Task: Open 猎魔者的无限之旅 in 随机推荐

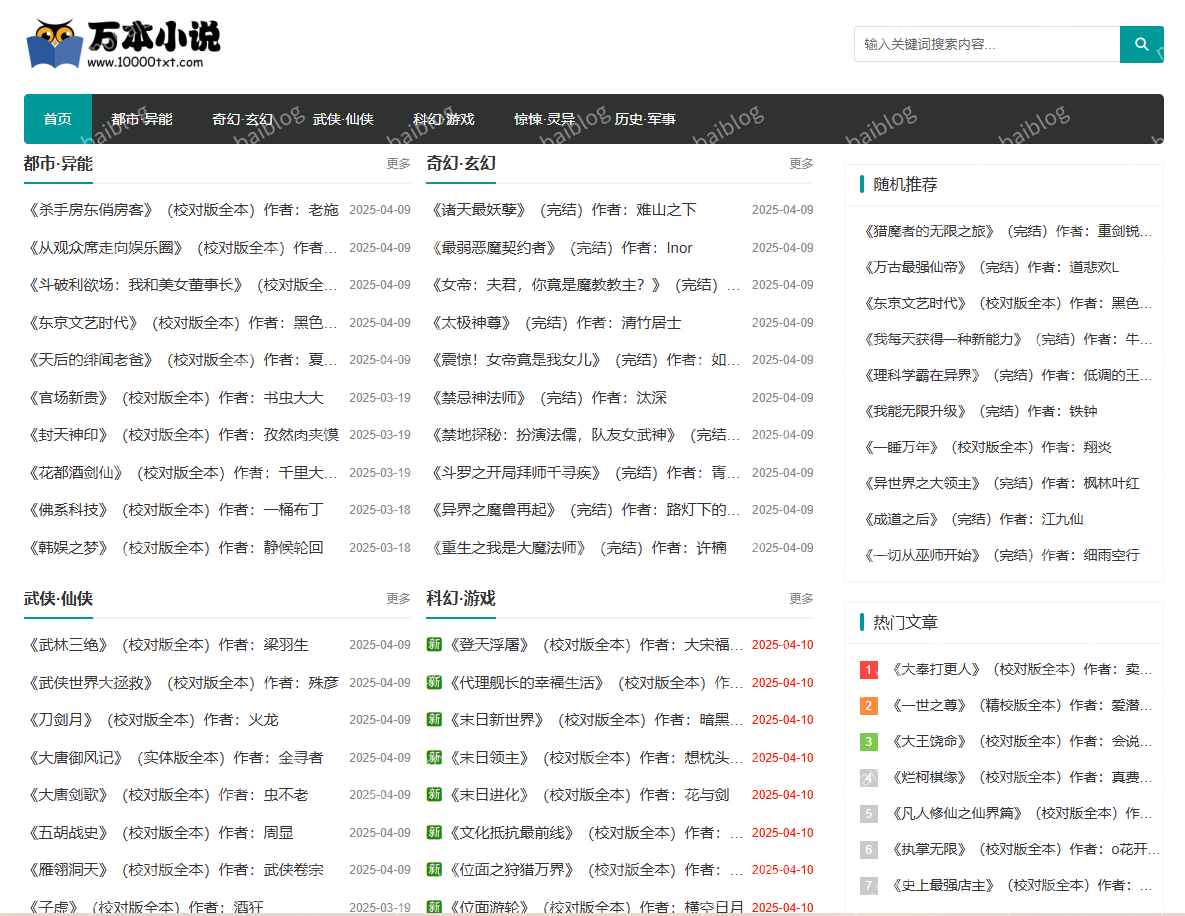Action: pos(928,230)
